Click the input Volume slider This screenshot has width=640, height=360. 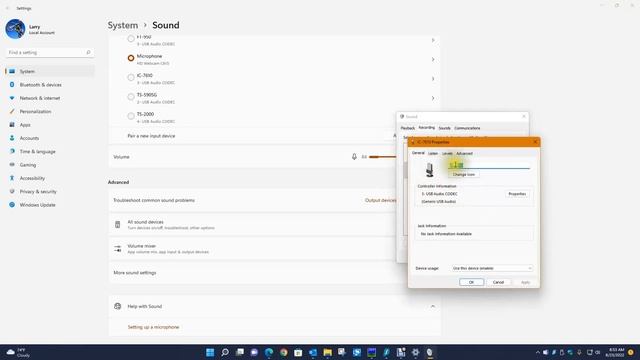coord(382,157)
